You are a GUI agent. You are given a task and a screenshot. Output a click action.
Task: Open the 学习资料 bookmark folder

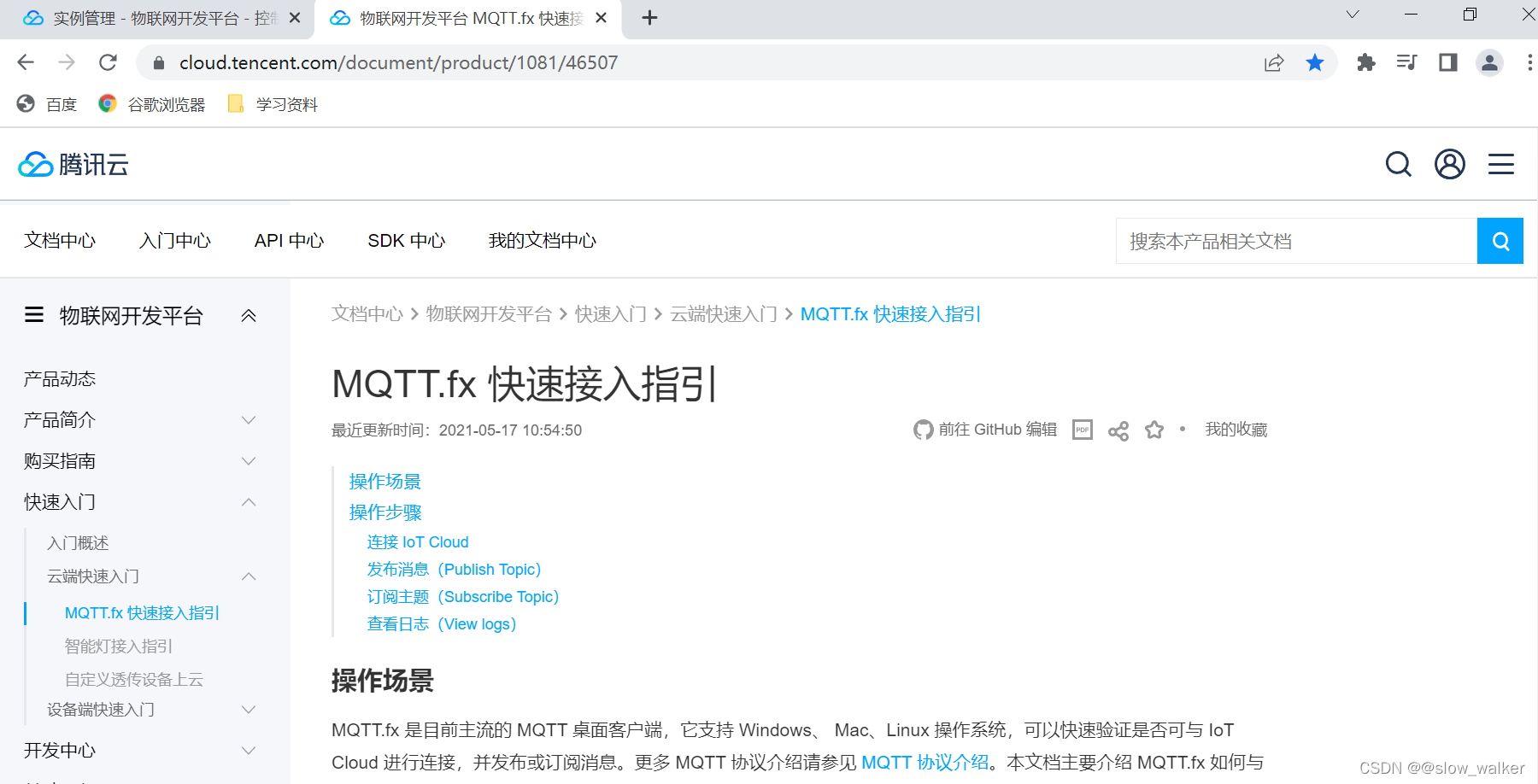click(273, 104)
